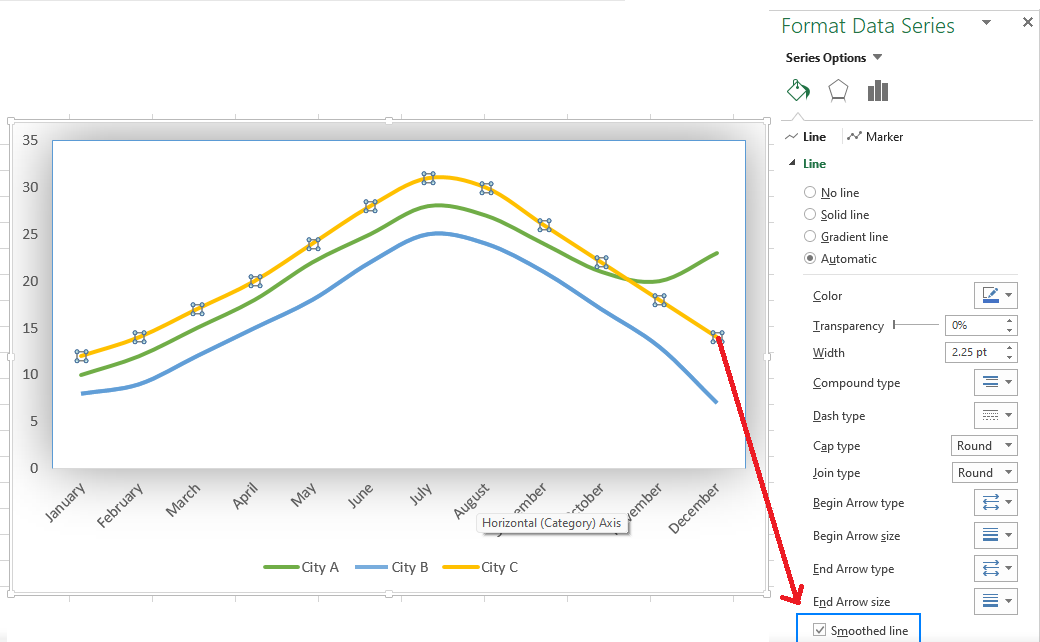
Task: Open the Join type dropdown
Action: point(983,472)
